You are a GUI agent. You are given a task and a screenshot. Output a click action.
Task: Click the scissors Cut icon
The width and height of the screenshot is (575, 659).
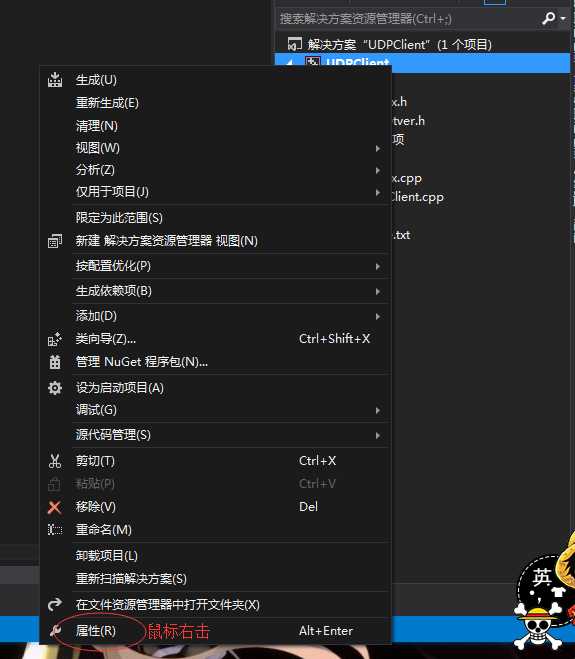tap(55, 461)
